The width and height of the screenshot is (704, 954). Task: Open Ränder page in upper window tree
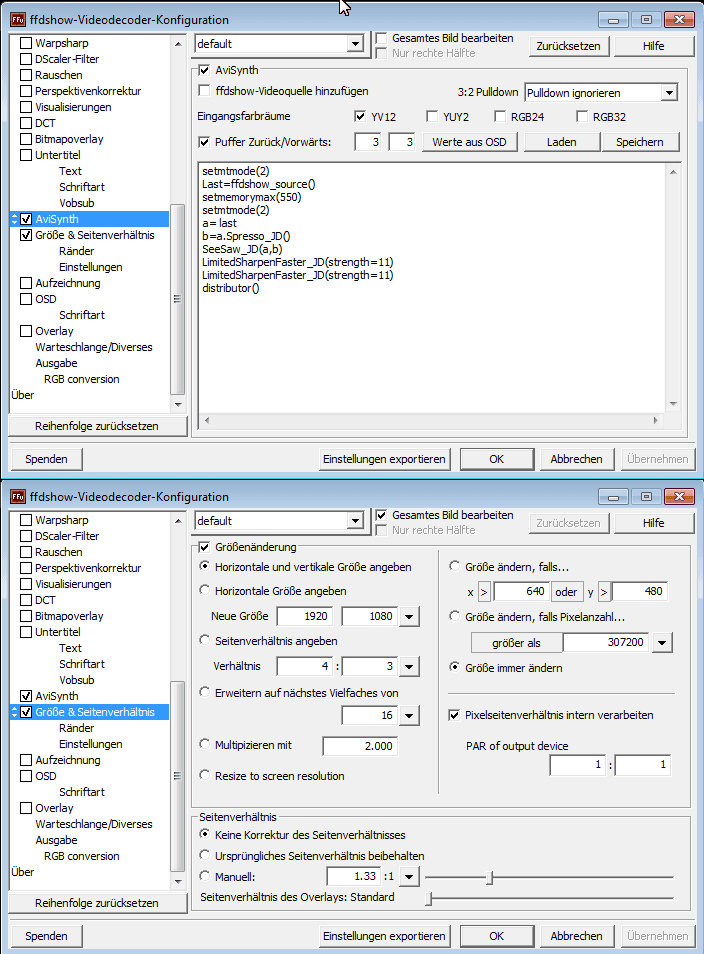[77, 251]
